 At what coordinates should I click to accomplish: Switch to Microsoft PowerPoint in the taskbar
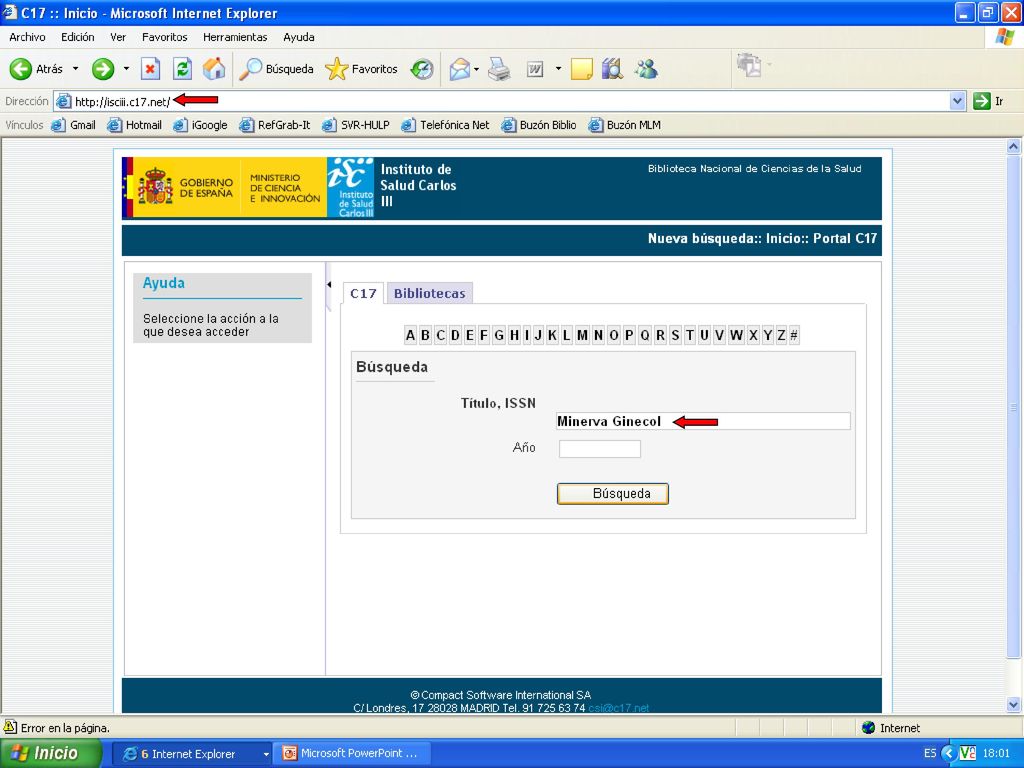(x=351, y=754)
